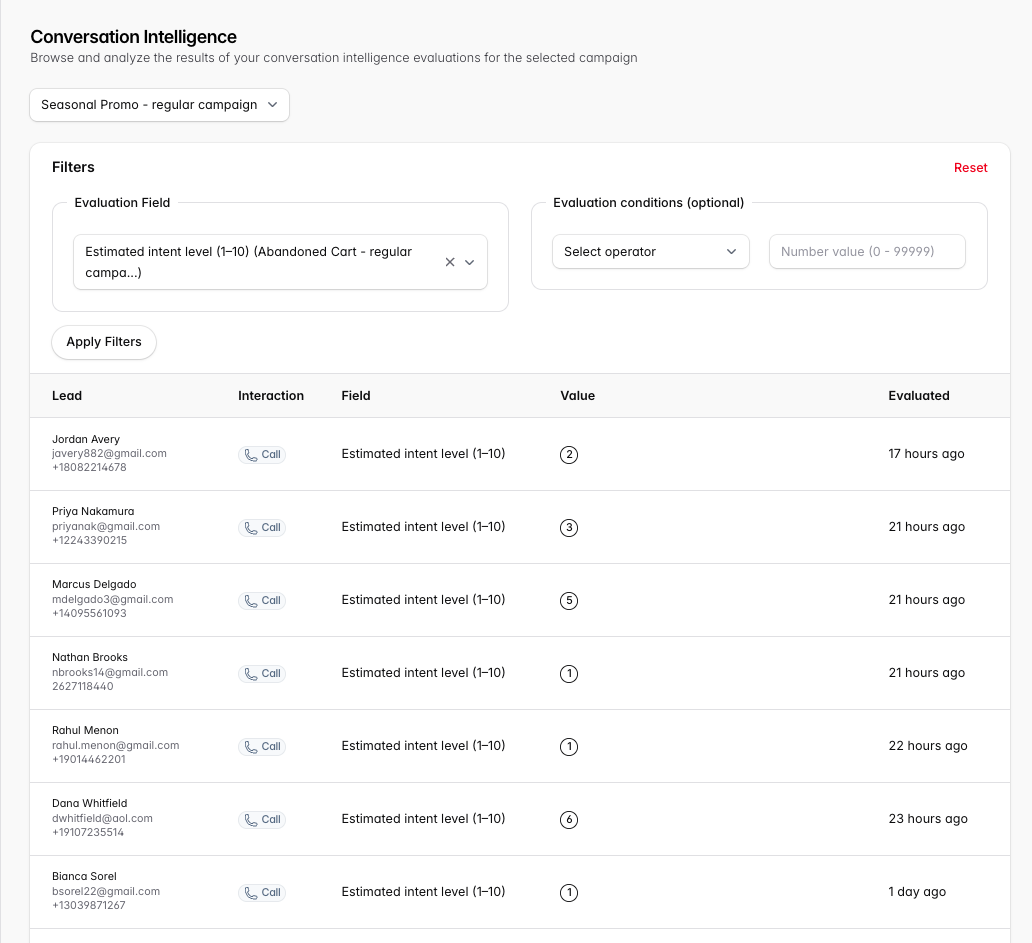Click the circled value 2 for Jordan Avery

569,455
